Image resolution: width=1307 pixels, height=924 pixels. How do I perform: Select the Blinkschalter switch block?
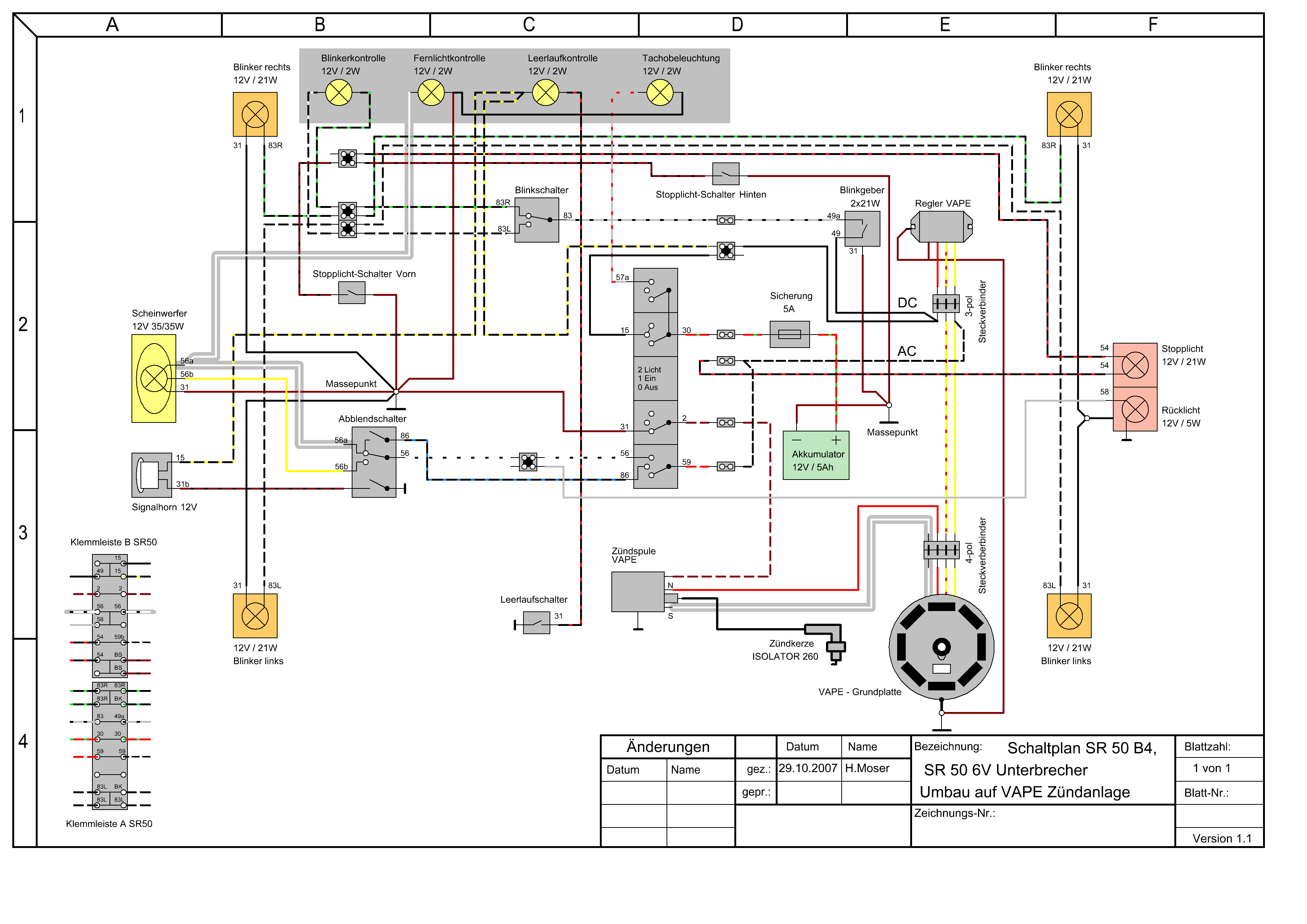click(537, 220)
